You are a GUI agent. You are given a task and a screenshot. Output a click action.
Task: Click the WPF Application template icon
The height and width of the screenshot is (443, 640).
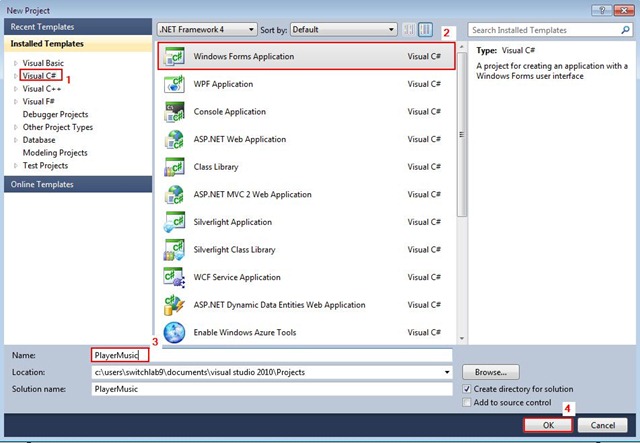[x=174, y=84]
